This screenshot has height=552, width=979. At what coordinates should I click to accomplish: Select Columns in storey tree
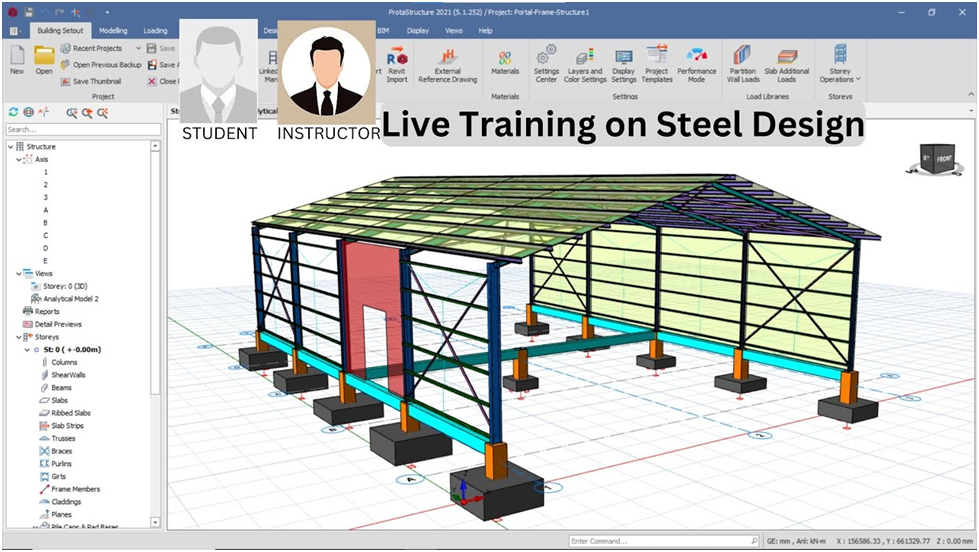(x=64, y=363)
